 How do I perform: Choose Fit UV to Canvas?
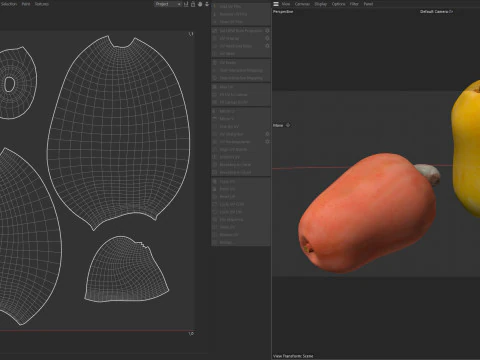point(233,95)
